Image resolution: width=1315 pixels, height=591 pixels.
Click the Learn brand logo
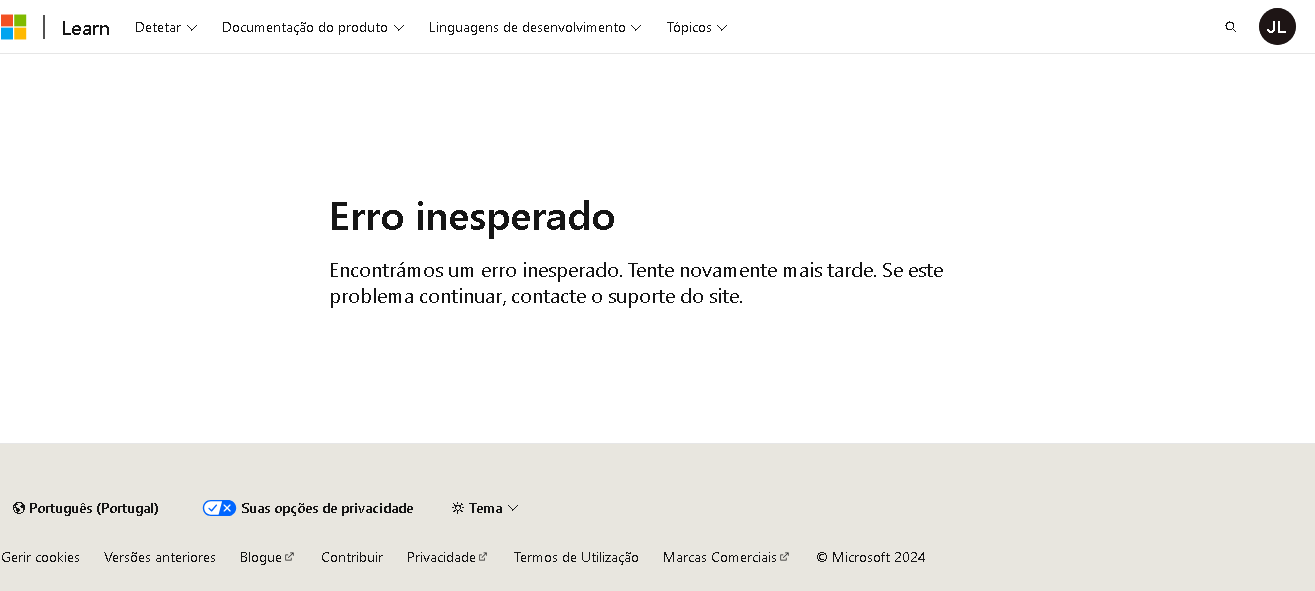85,27
